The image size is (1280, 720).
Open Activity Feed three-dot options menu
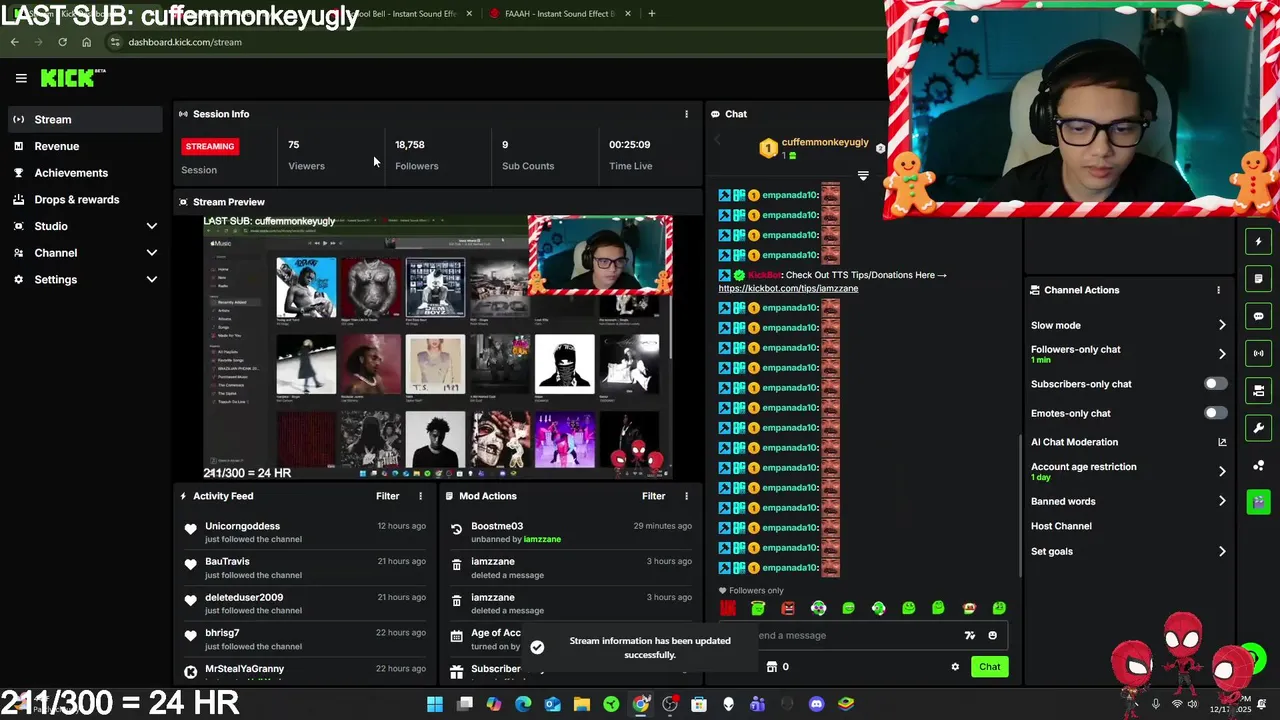click(420, 496)
